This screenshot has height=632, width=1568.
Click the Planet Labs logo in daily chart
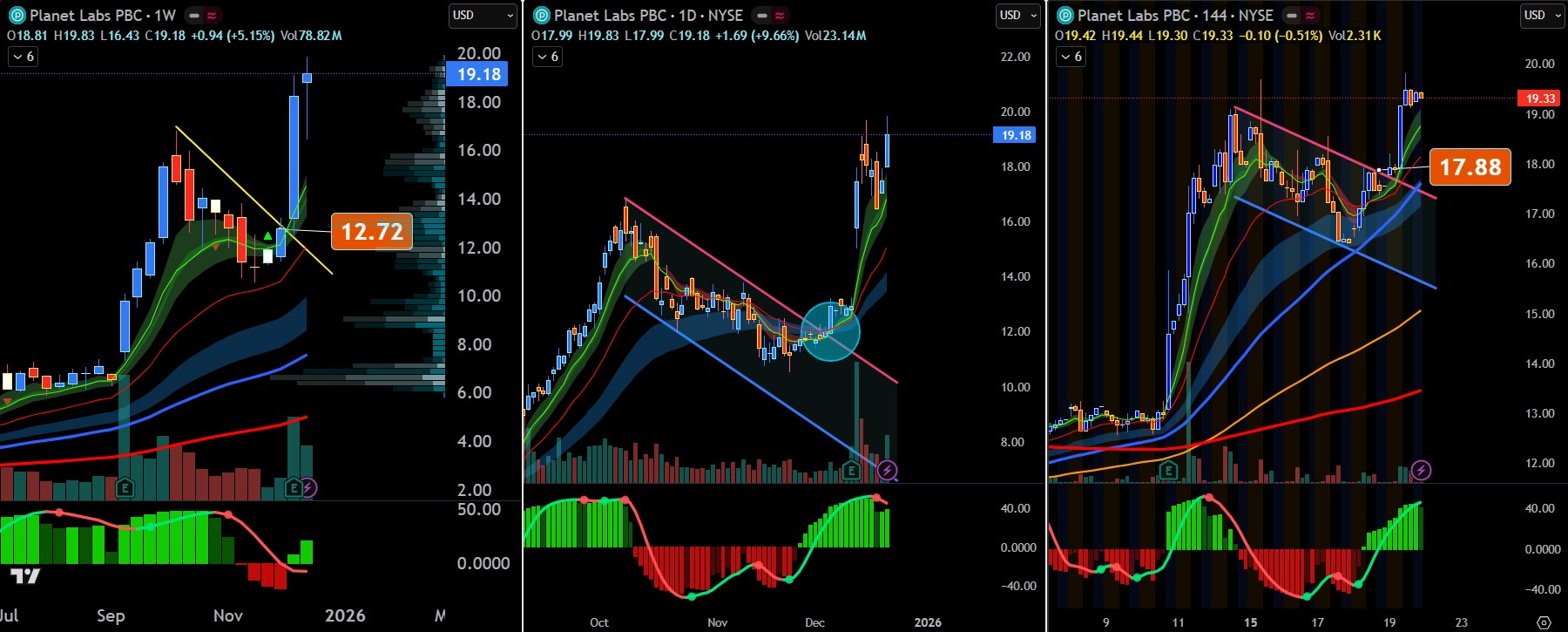[541, 16]
